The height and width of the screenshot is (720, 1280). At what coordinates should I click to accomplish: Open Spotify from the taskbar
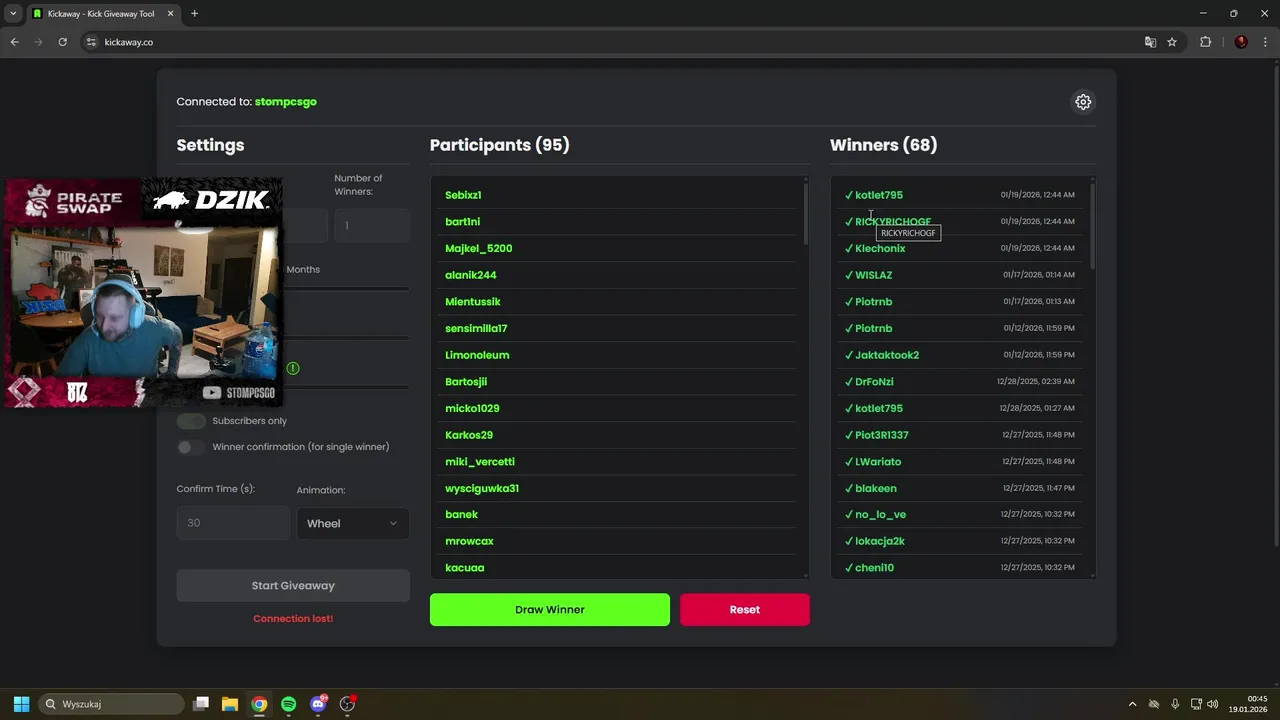[288, 704]
